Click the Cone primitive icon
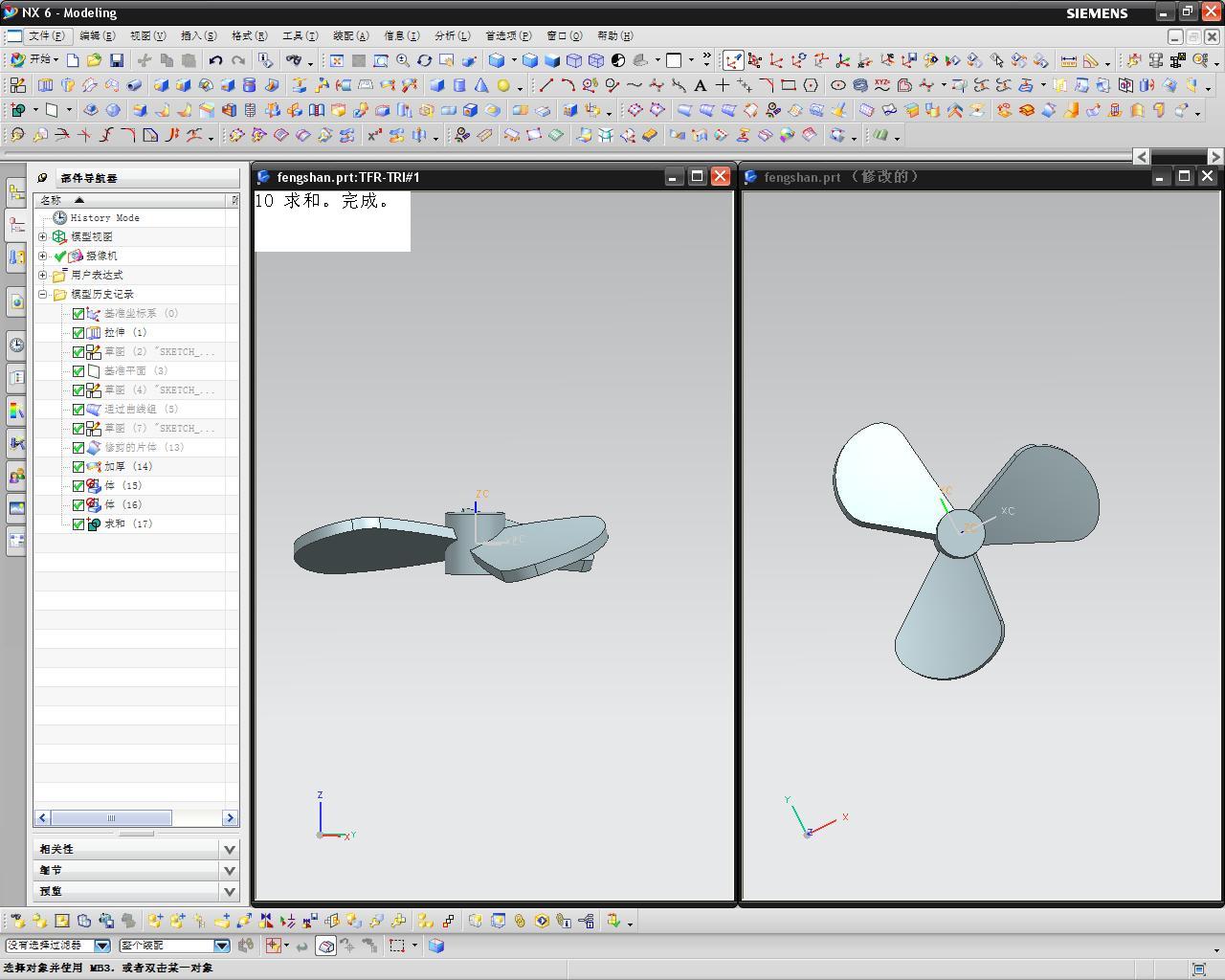Viewport: 1225px width, 980px height. pos(481,85)
